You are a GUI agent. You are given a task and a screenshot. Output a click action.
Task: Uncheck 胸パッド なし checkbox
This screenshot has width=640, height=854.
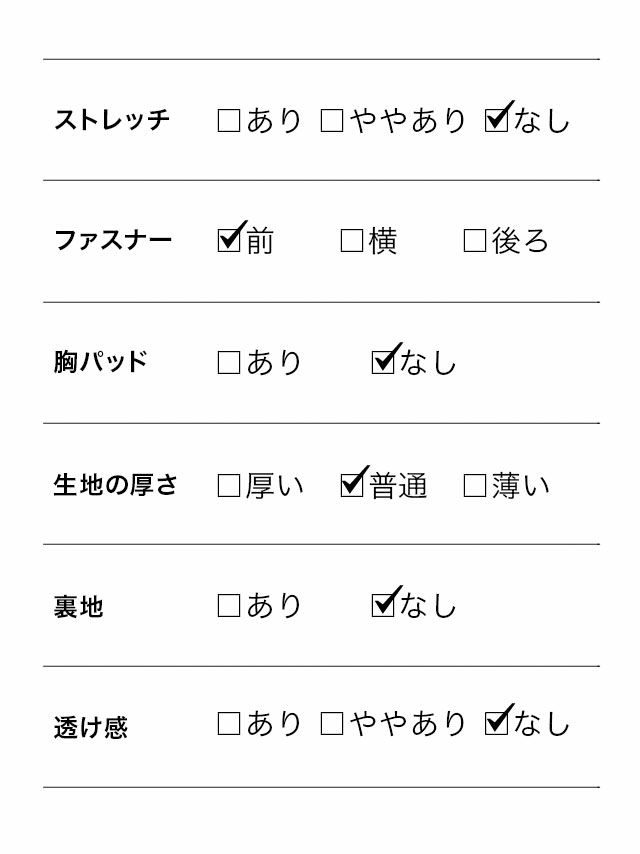(383, 363)
